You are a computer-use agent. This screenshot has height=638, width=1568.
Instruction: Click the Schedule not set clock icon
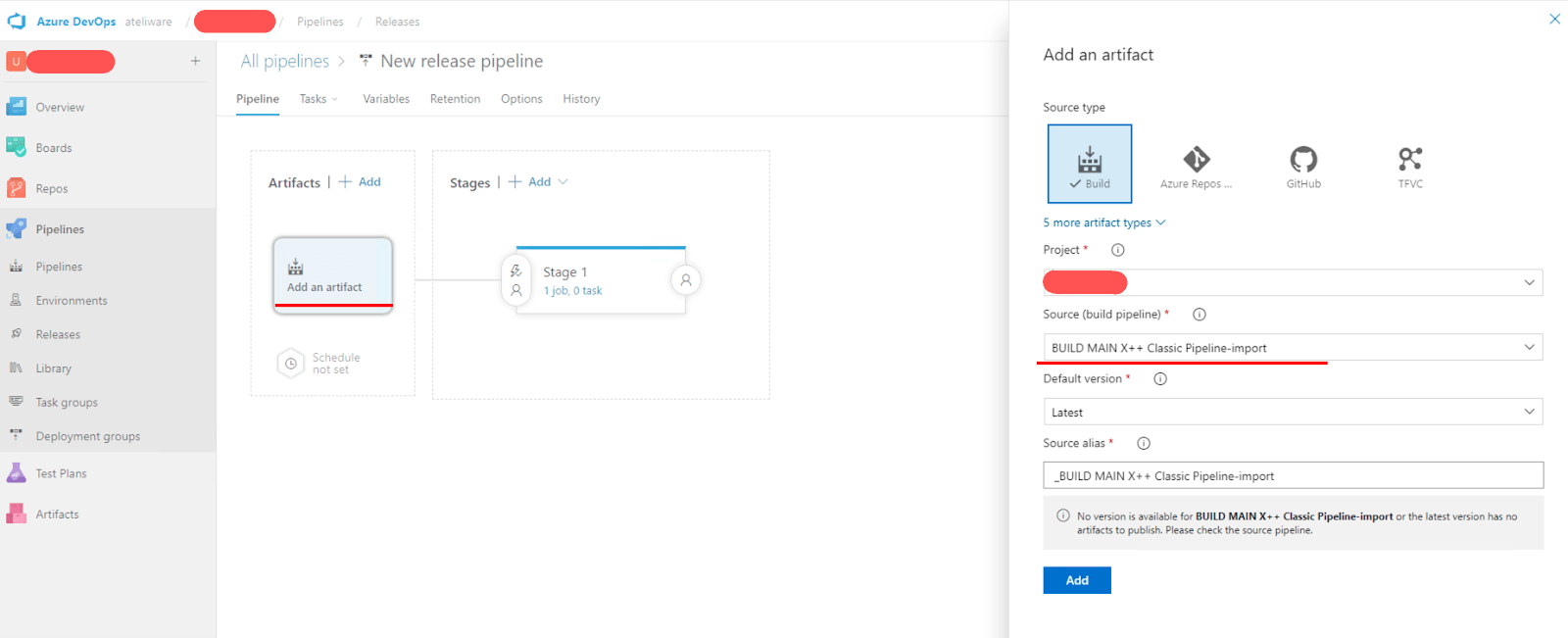pos(291,364)
